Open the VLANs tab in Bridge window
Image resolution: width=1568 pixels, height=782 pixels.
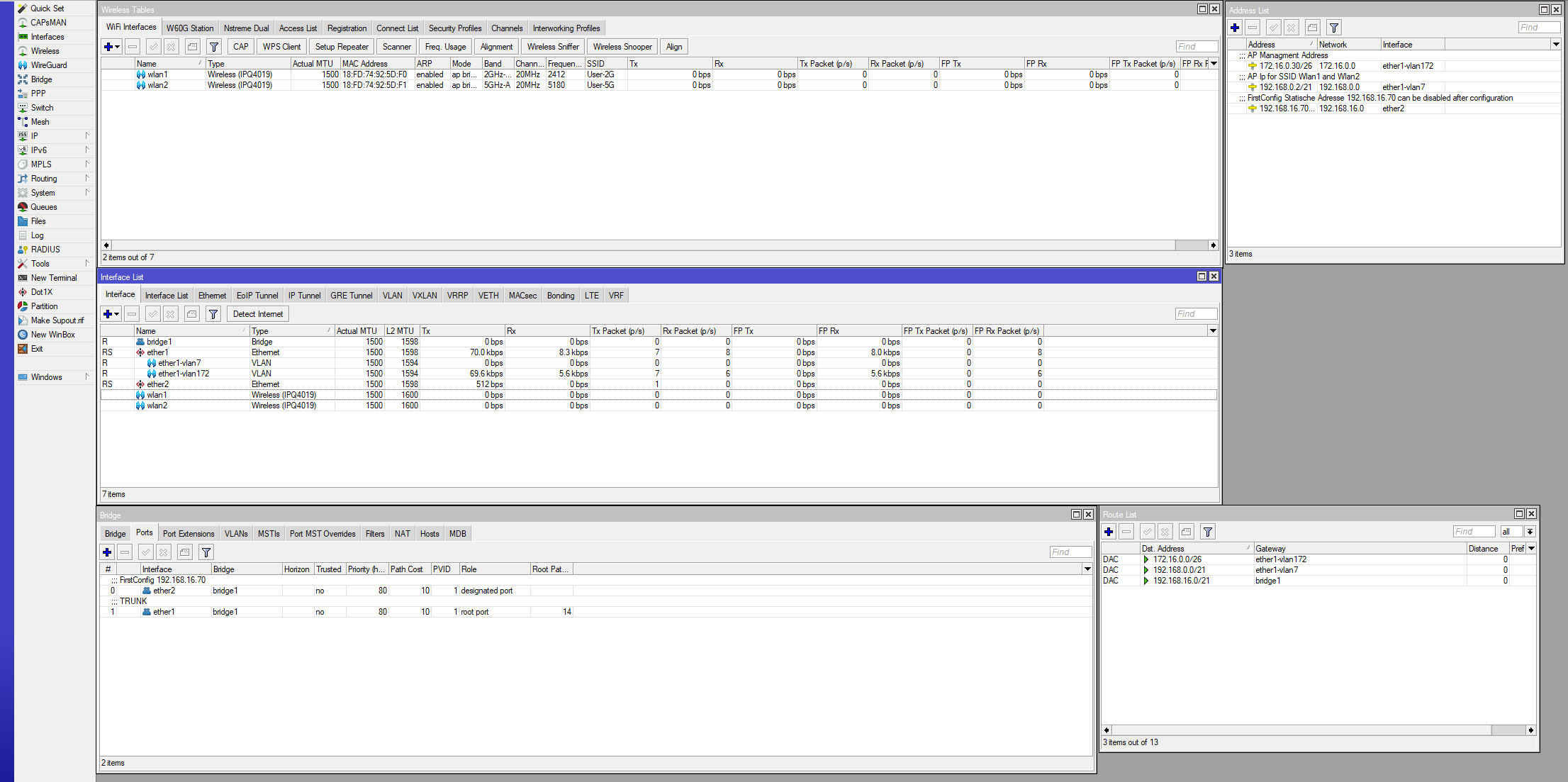point(235,534)
